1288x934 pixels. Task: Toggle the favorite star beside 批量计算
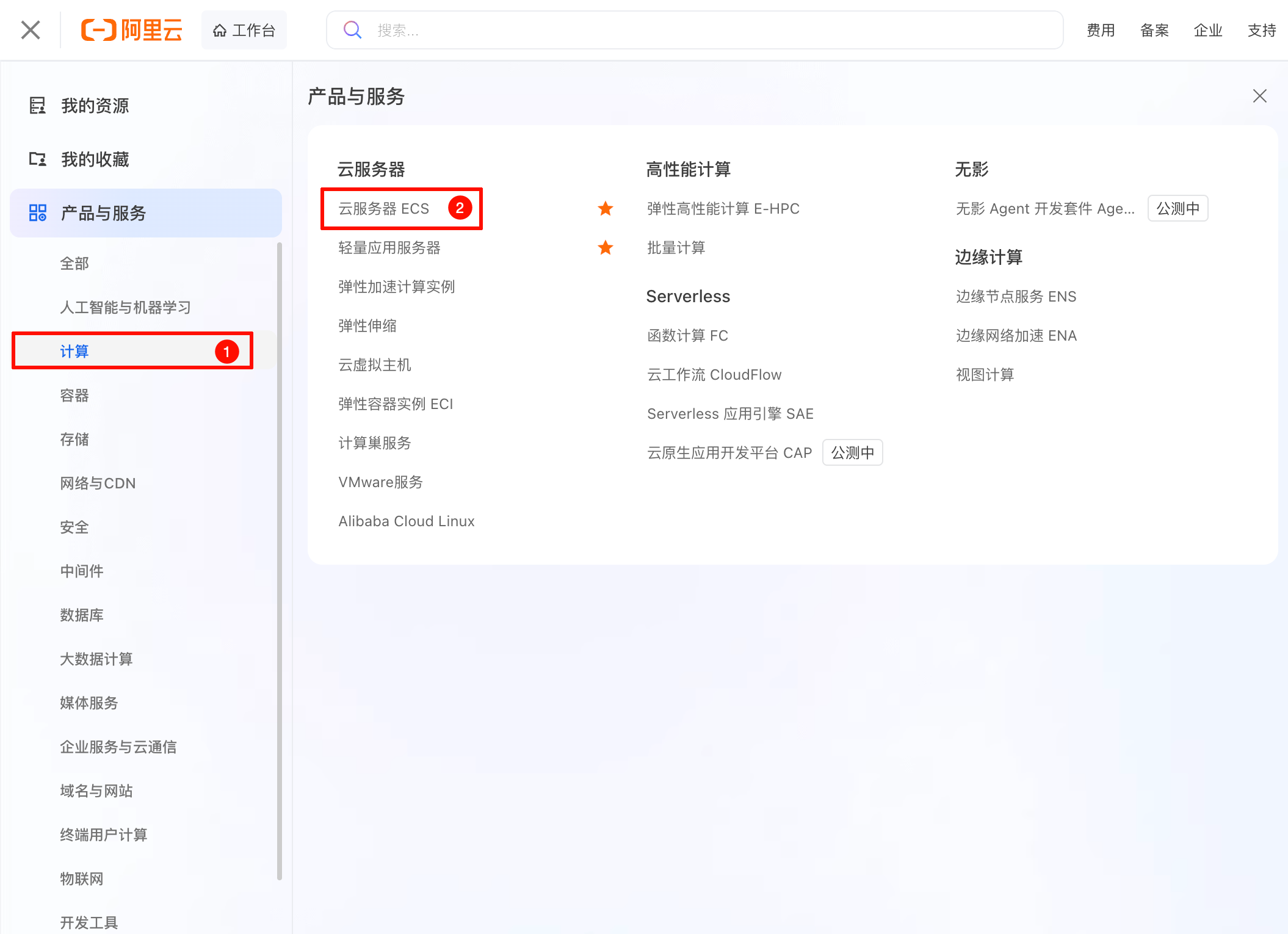click(x=605, y=248)
